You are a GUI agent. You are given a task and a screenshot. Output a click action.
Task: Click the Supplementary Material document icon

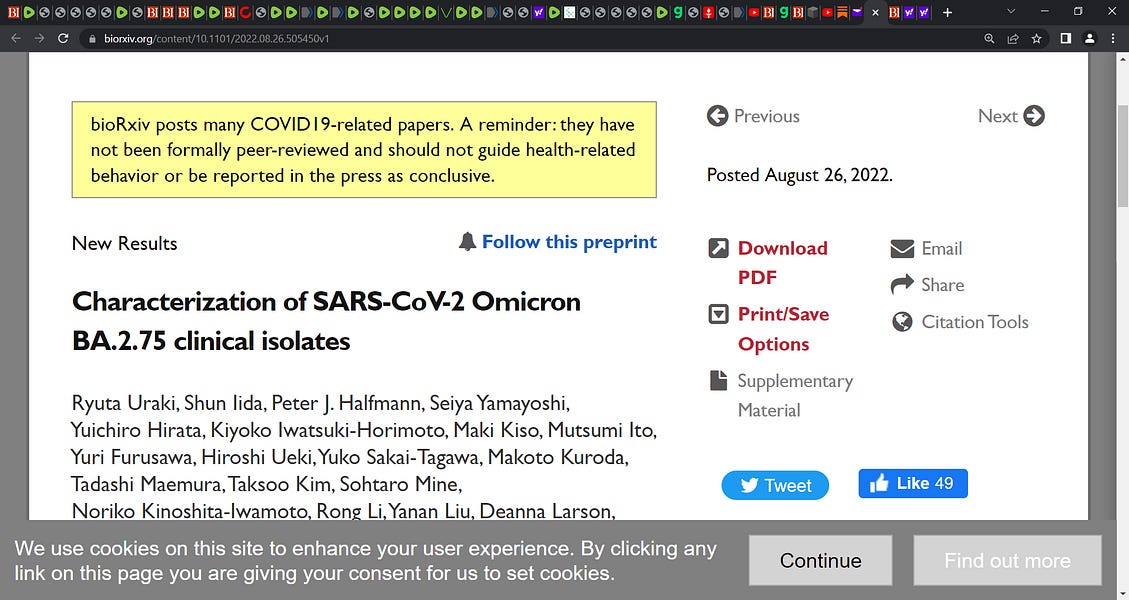(x=719, y=380)
